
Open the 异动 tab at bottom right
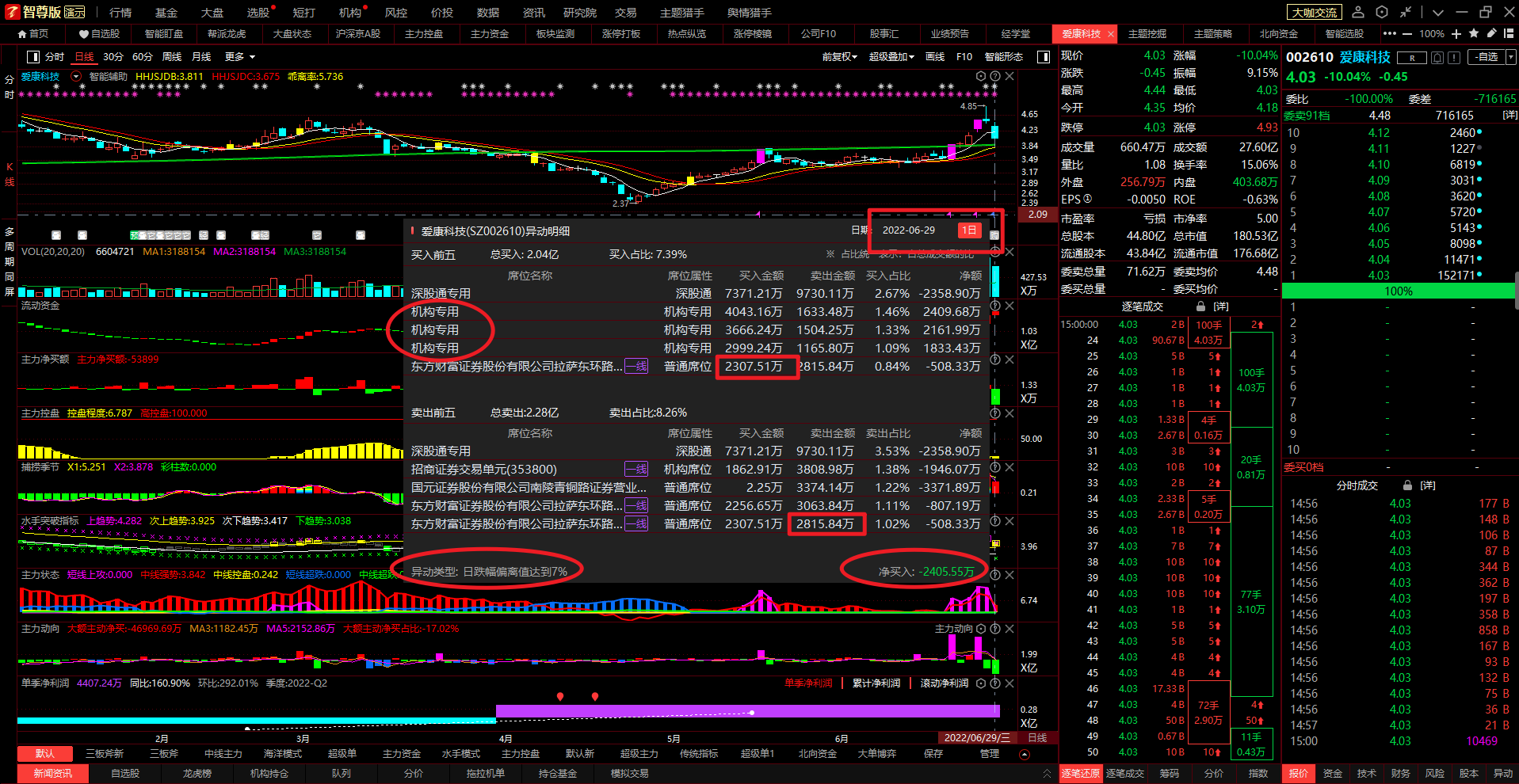[x=1502, y=773]
